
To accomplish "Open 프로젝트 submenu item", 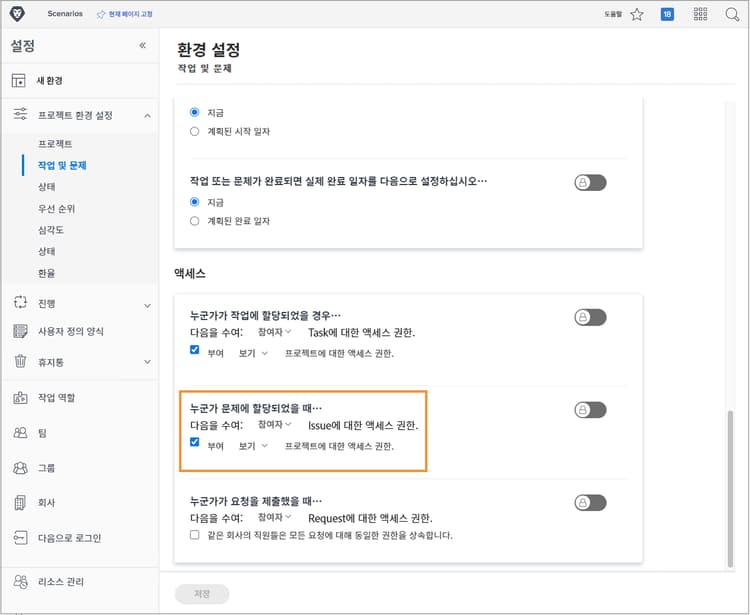I will coord(55,144).
